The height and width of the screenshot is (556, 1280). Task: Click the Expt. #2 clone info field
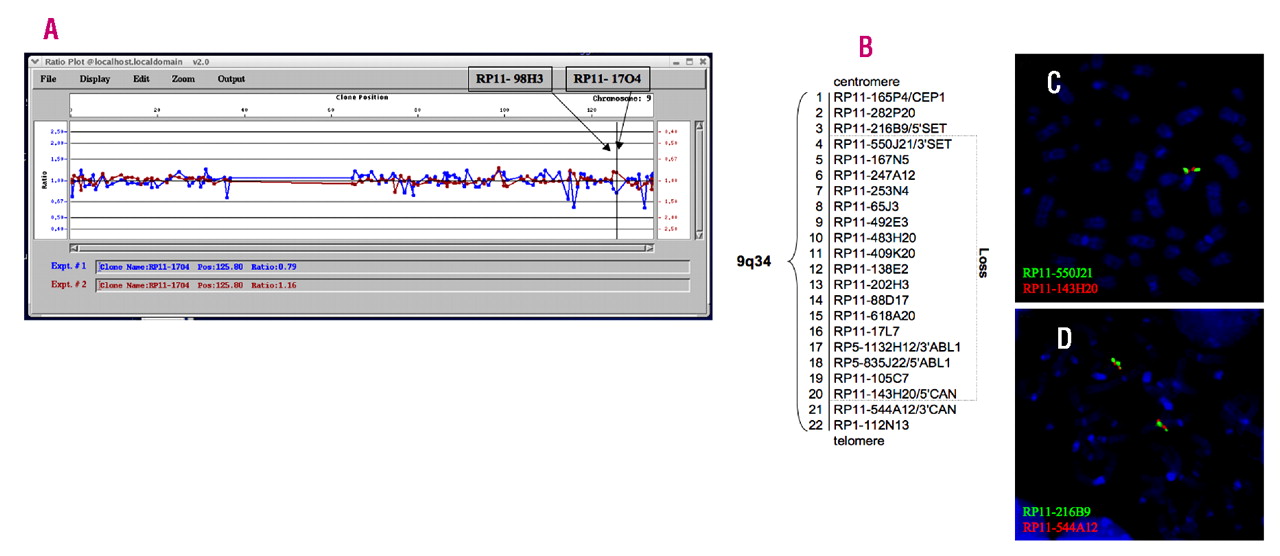click(392, 286)
